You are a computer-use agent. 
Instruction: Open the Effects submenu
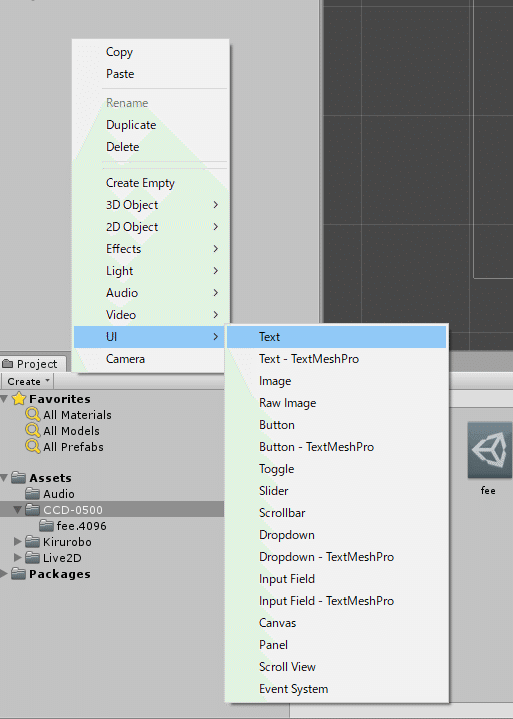[x=151, y=249]
